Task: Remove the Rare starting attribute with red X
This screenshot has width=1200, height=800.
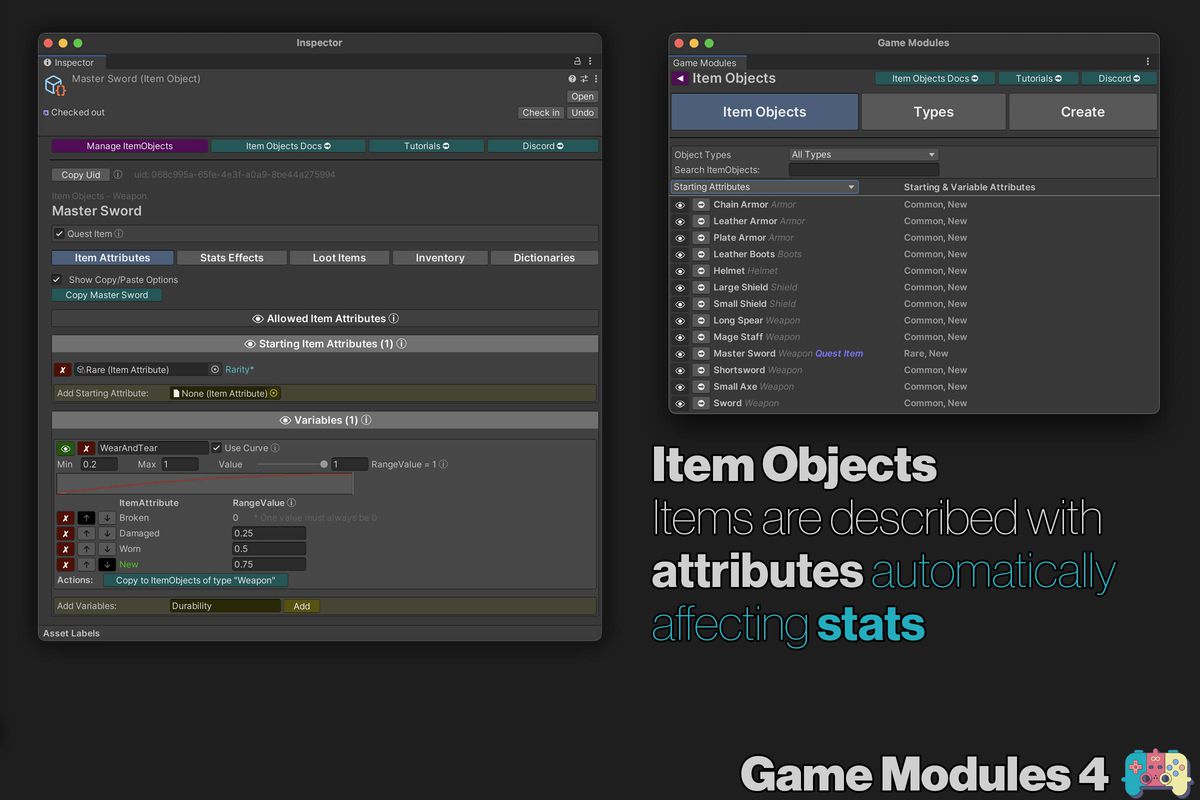Action: 63,370
